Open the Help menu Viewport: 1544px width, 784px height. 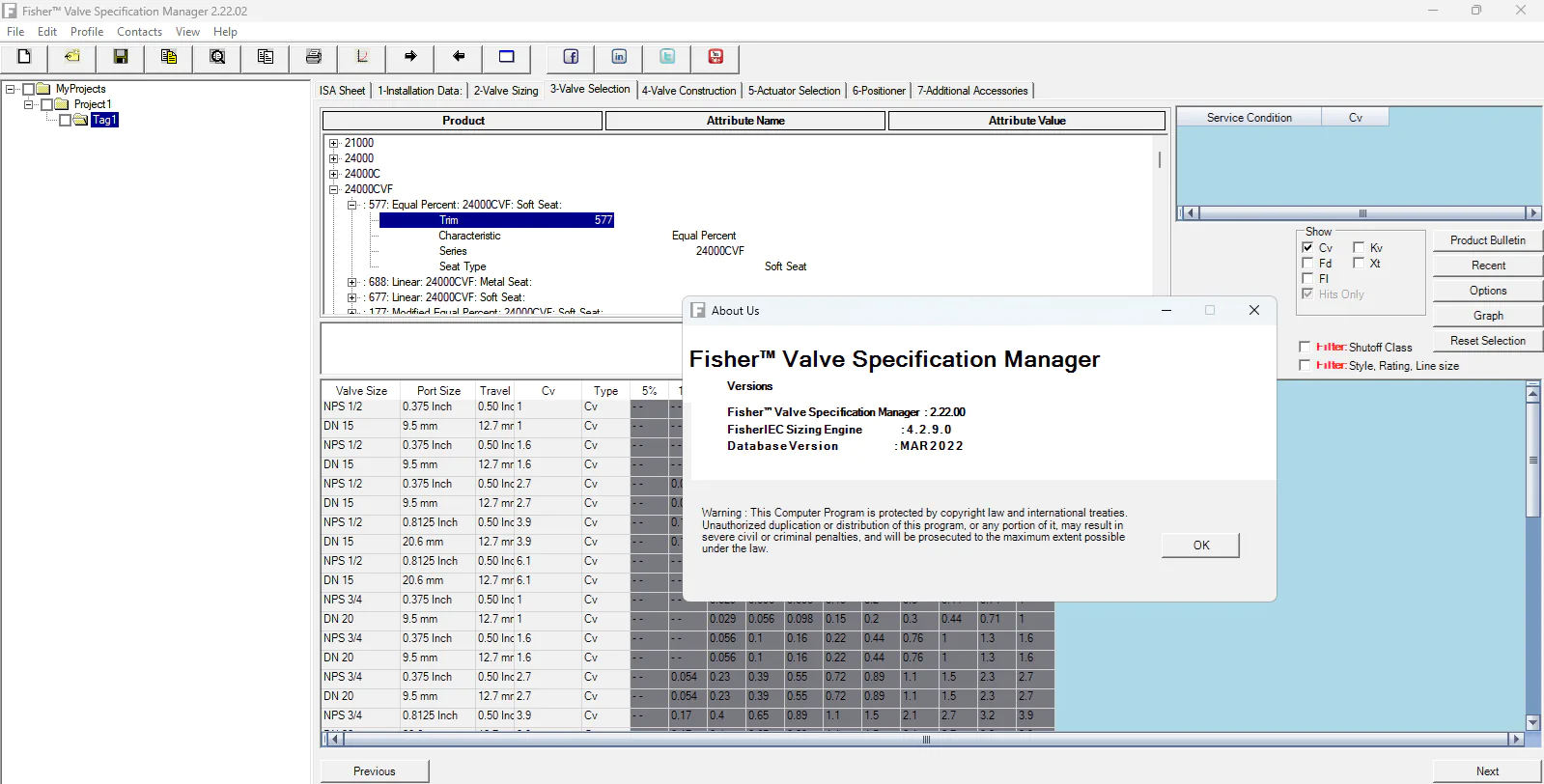click(225, 32)
